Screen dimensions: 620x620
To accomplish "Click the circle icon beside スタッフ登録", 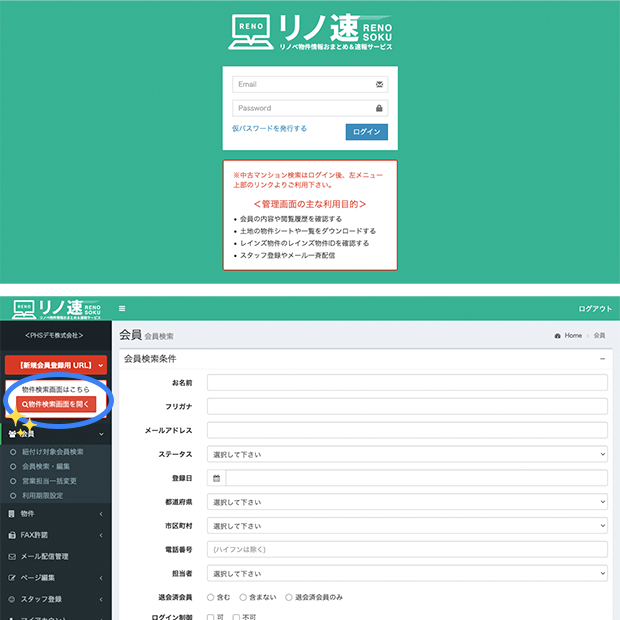I will click(12, 599).
